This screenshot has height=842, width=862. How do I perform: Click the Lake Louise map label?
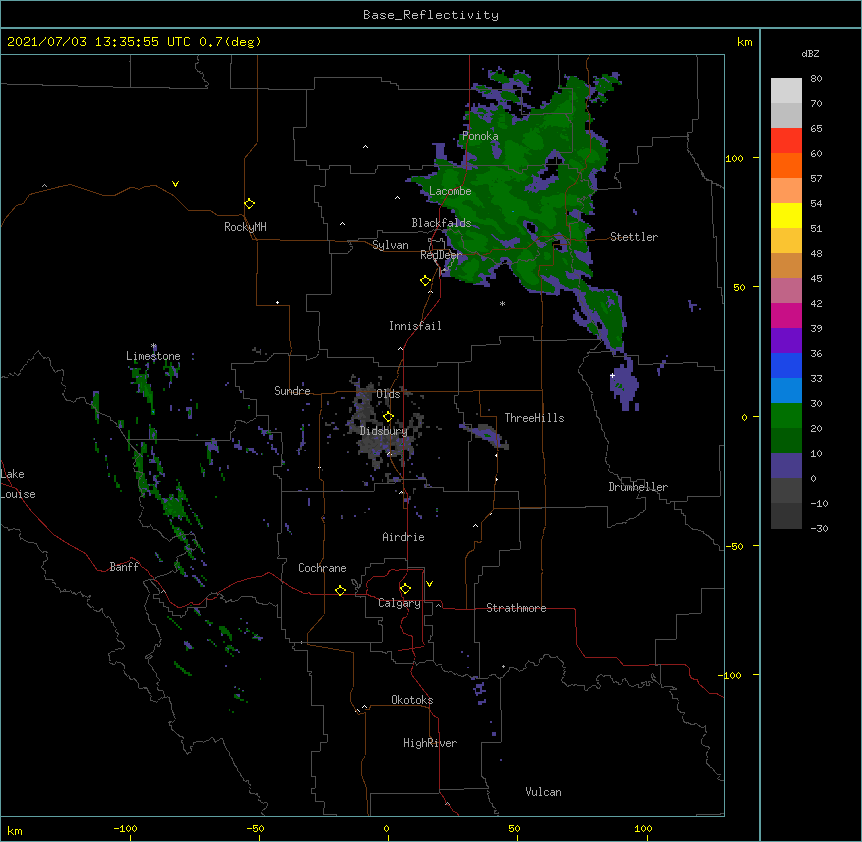(x=18, y=484)
